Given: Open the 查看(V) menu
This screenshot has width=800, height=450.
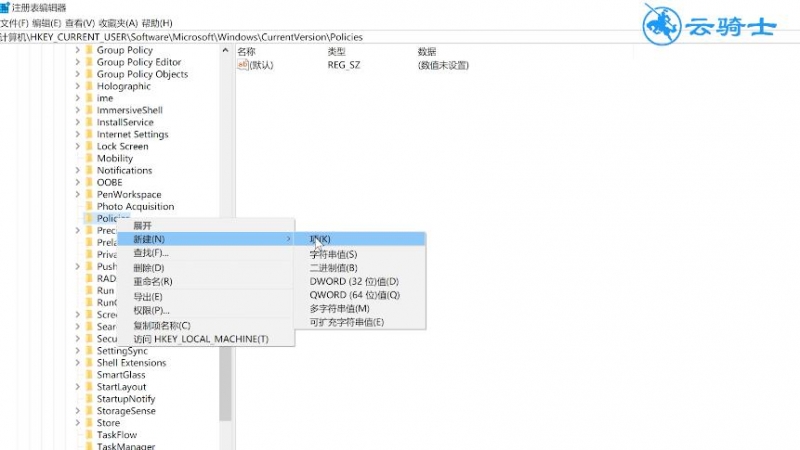Looking at the screenshot, I should point(80,23).
